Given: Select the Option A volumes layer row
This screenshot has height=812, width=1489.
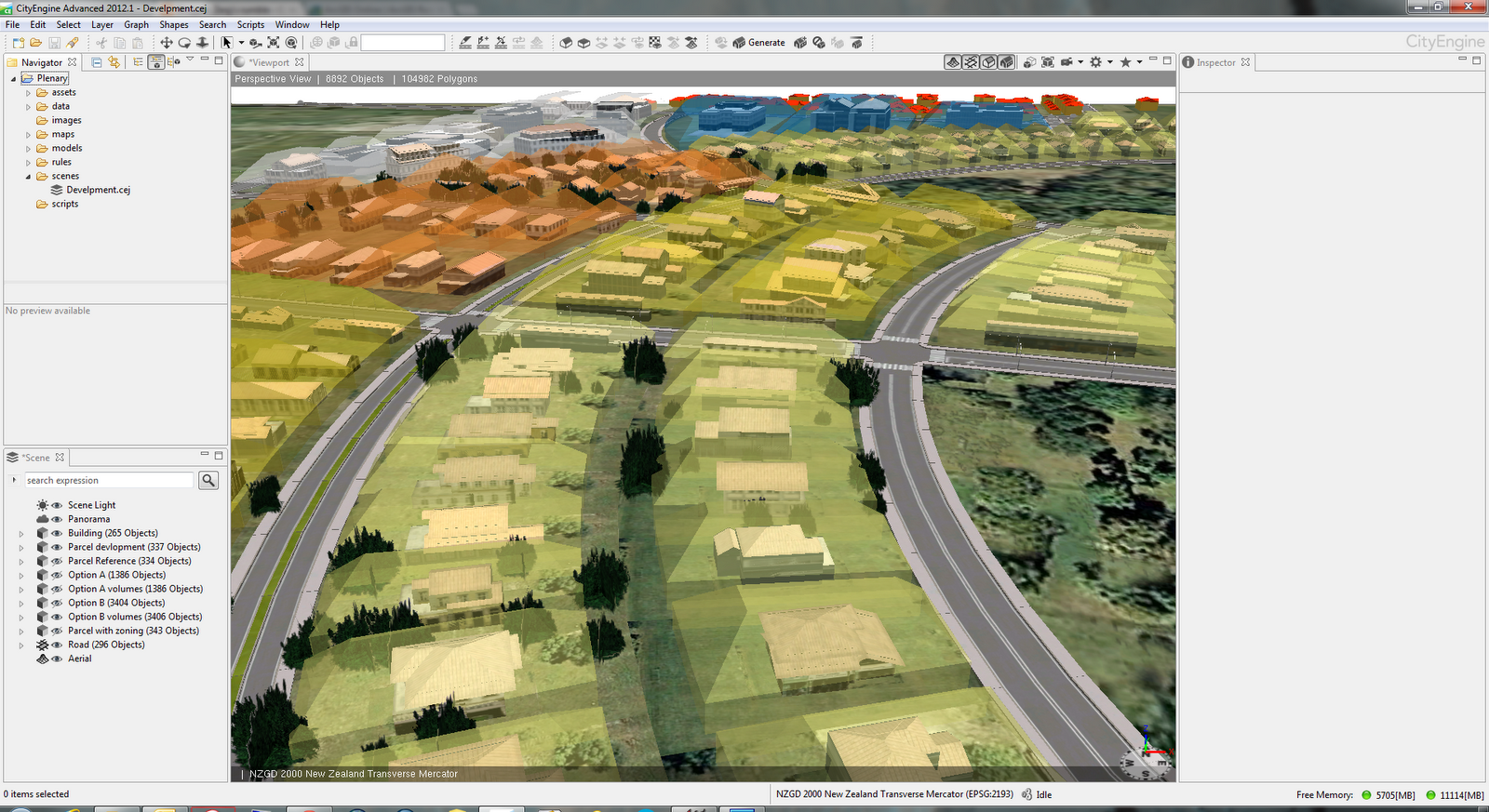Looking at the screenshot, I should pyautogui.click(x=135, y=589).
